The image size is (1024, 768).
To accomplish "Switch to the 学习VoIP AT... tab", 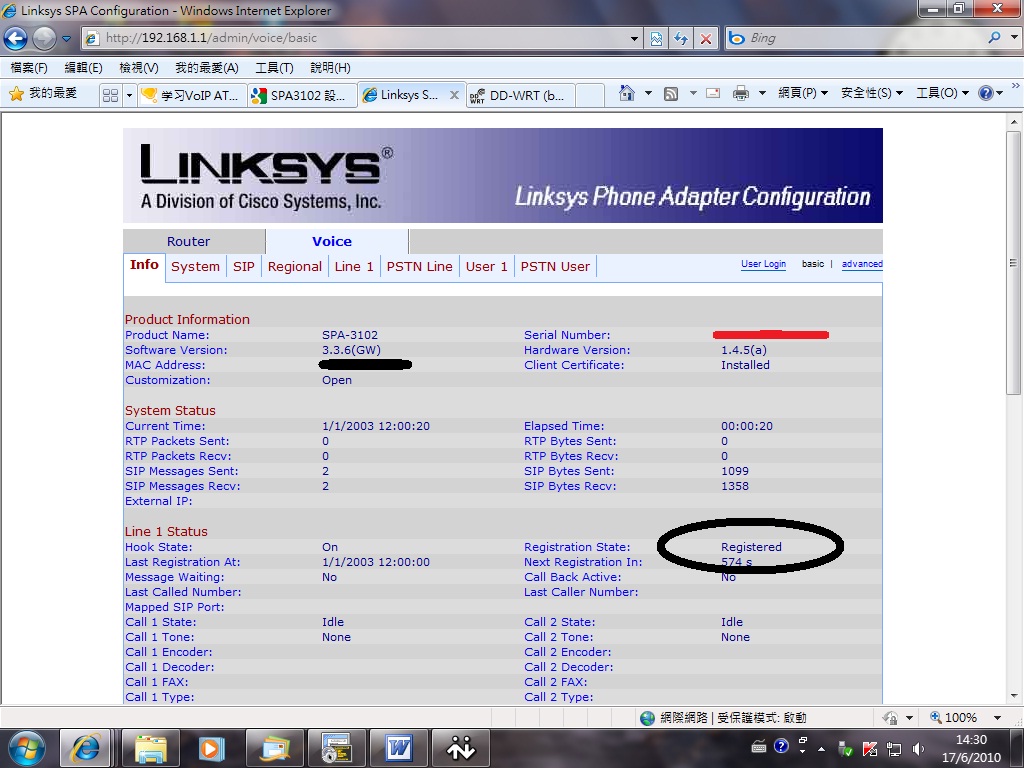I will (x=193, y=95).
